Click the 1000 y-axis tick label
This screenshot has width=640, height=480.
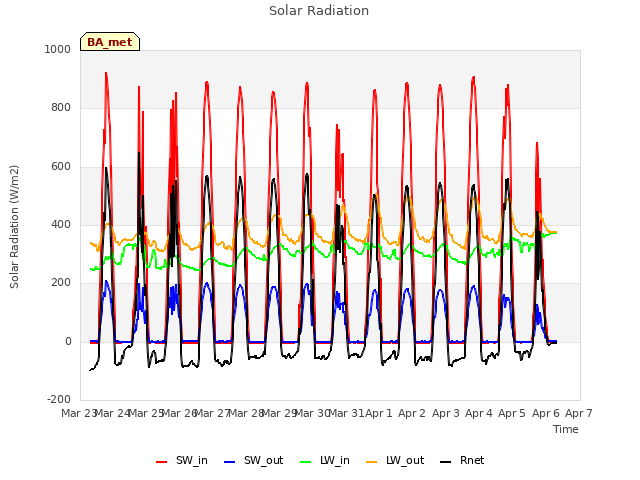click(x=58, y=49)
